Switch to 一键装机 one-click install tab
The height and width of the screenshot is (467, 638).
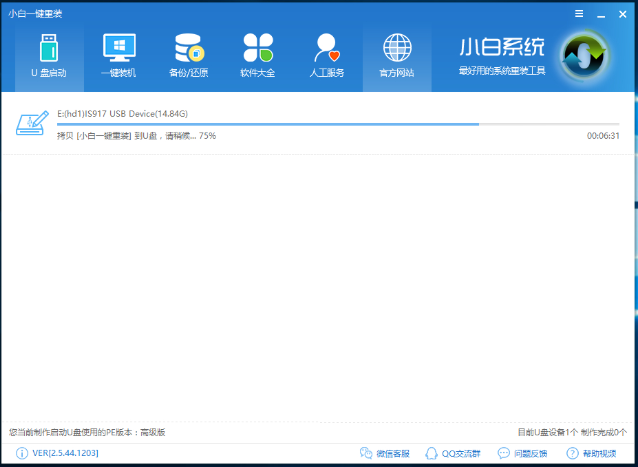119,56
